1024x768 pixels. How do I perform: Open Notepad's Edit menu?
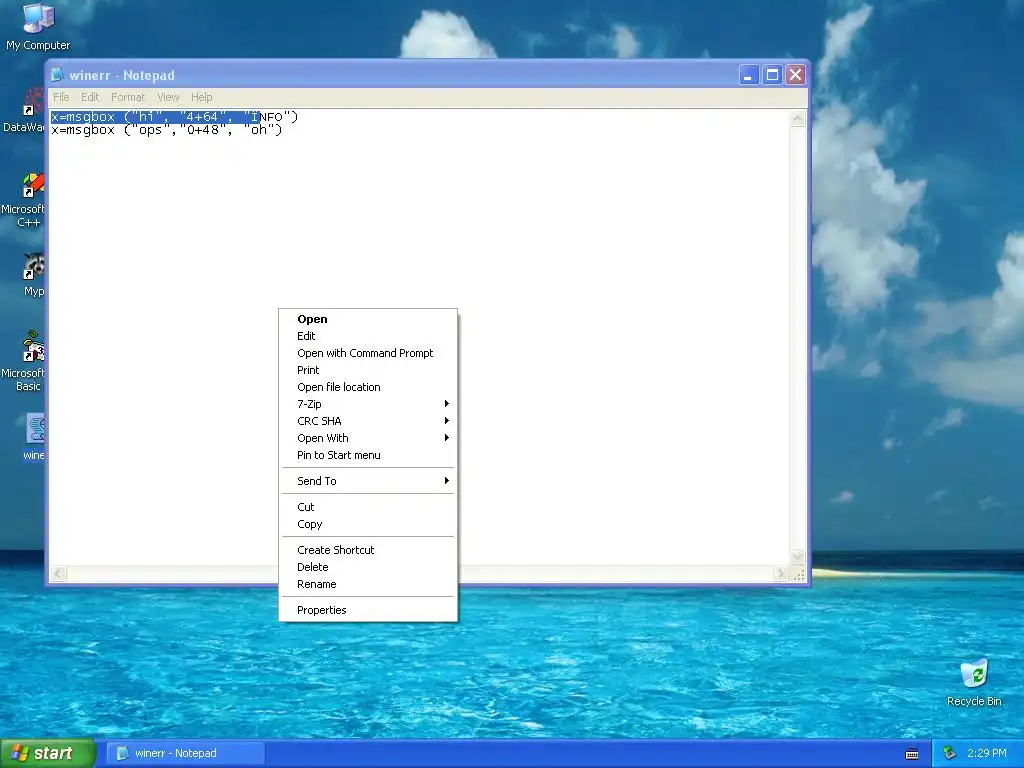90,97
